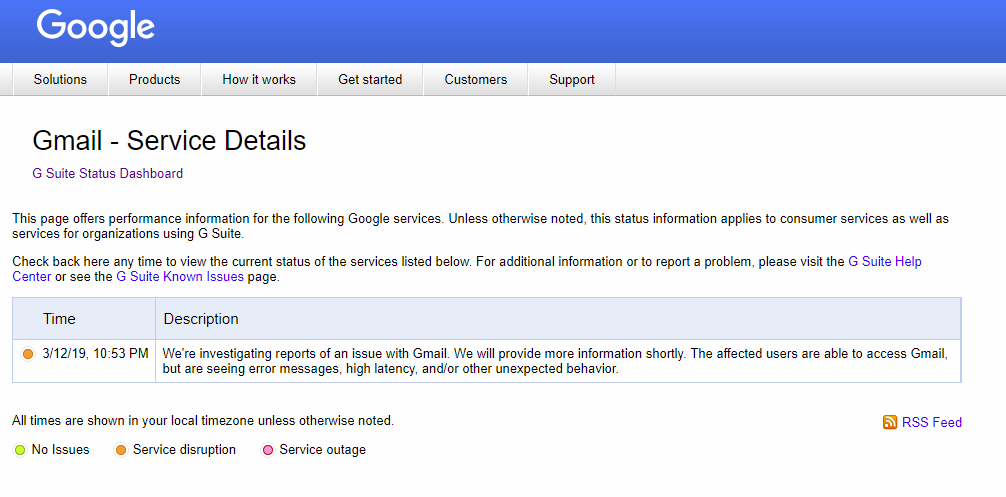This screenshot has height=497, width=1006.
Task: Open the RSS Feed link
Action: point(932,423)
